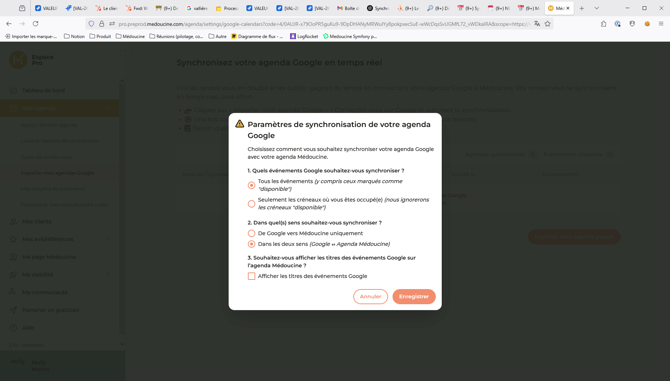Reload the page with the refresh icon
Screen dimensions: 670x381
(x=35, y=24)
